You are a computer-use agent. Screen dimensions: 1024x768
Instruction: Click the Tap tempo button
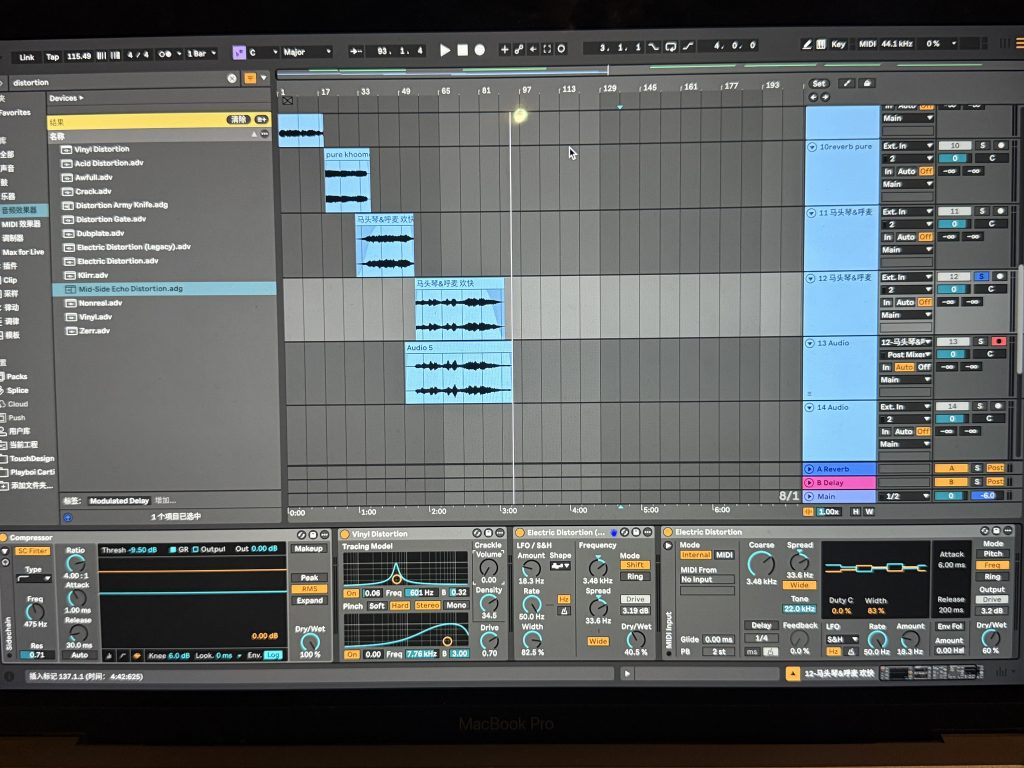[x=52, y=57]
